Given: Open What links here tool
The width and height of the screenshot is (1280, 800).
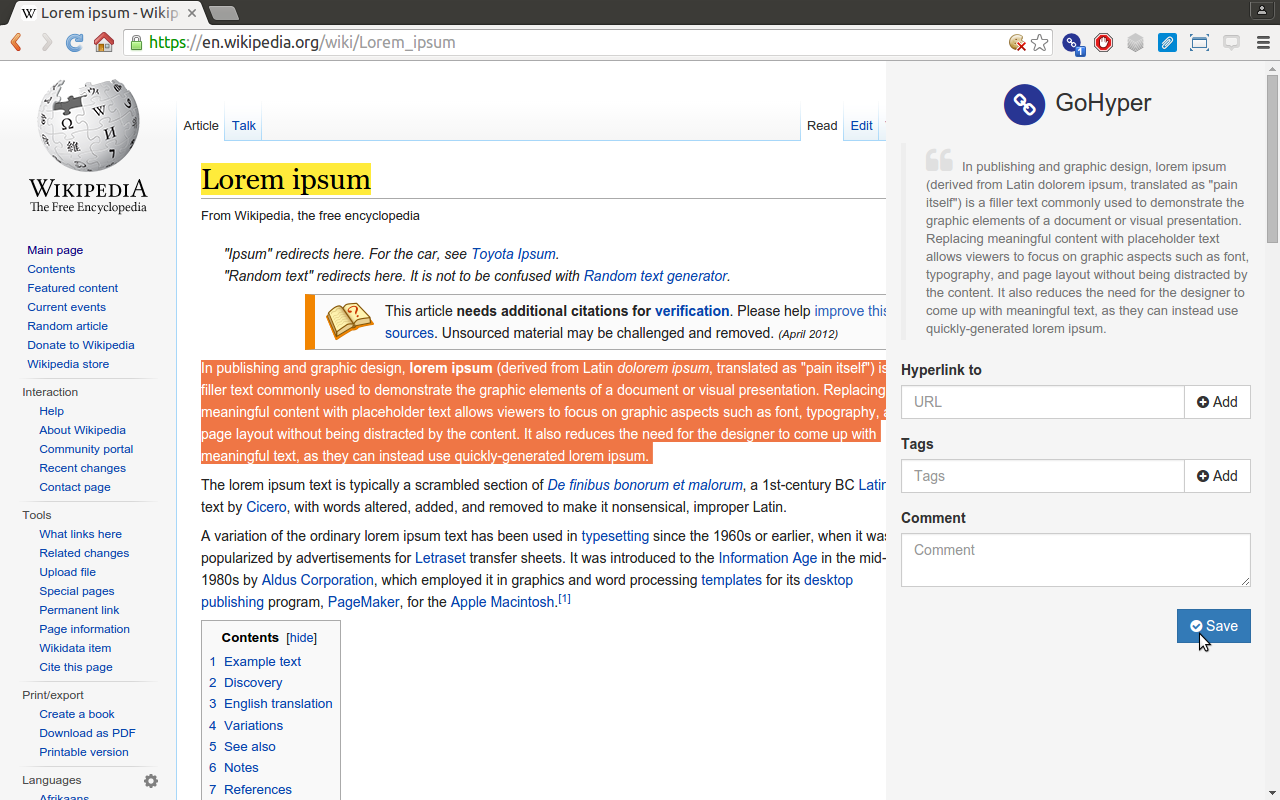Looking at the screenshot, I should pos(80,534).
